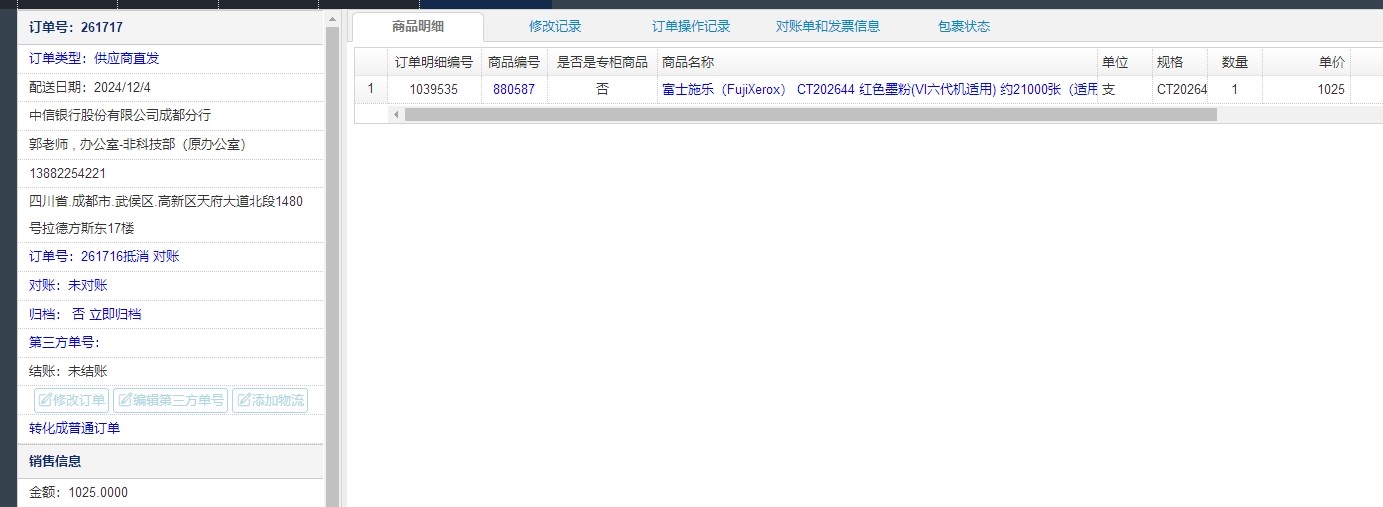Click the 商品编号 column header

[x=514, y=62]
